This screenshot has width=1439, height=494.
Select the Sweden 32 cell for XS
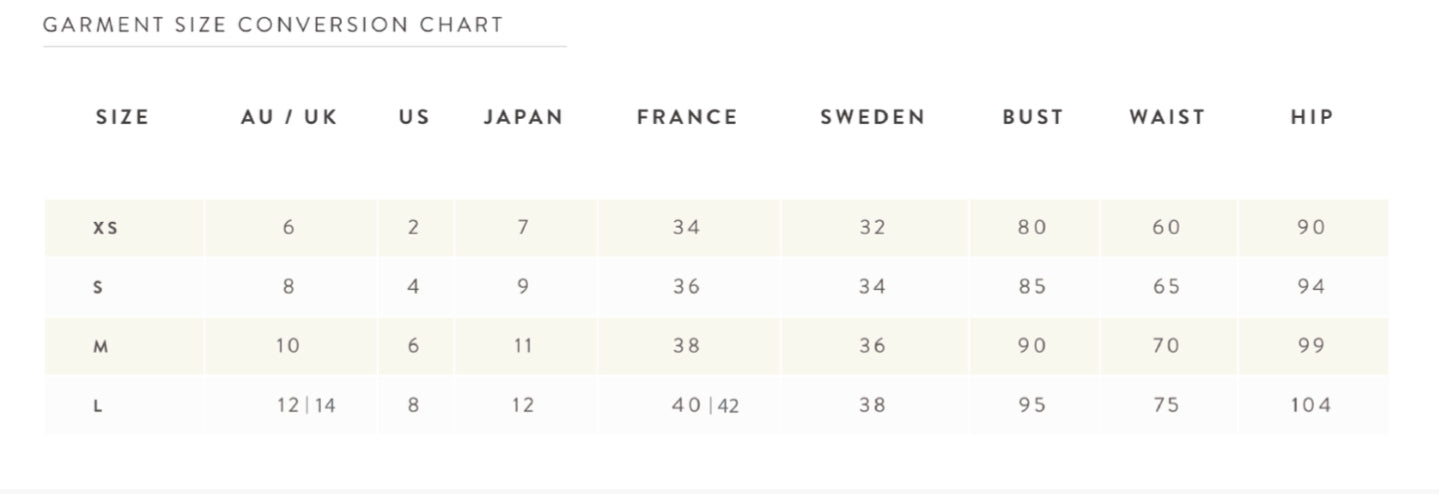click(x=872, y=227)
